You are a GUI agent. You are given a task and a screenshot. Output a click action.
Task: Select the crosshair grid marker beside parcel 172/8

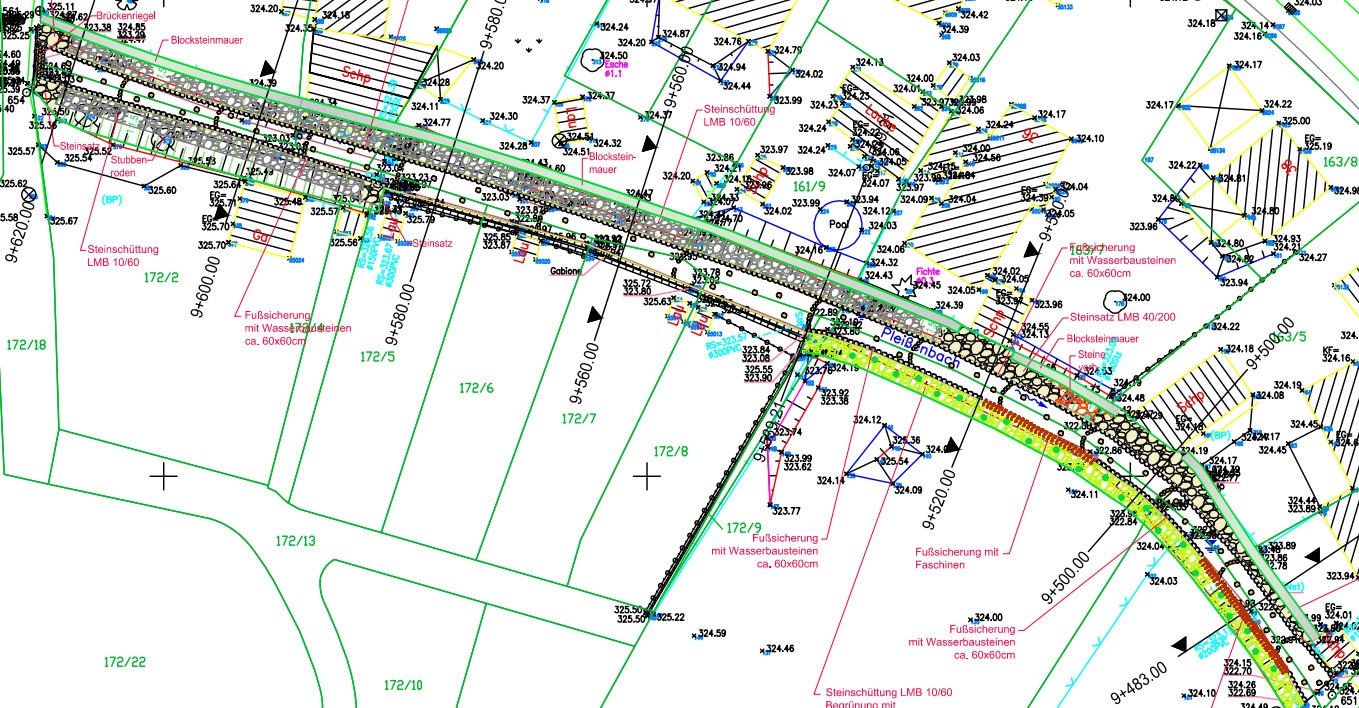coord(647,477)
